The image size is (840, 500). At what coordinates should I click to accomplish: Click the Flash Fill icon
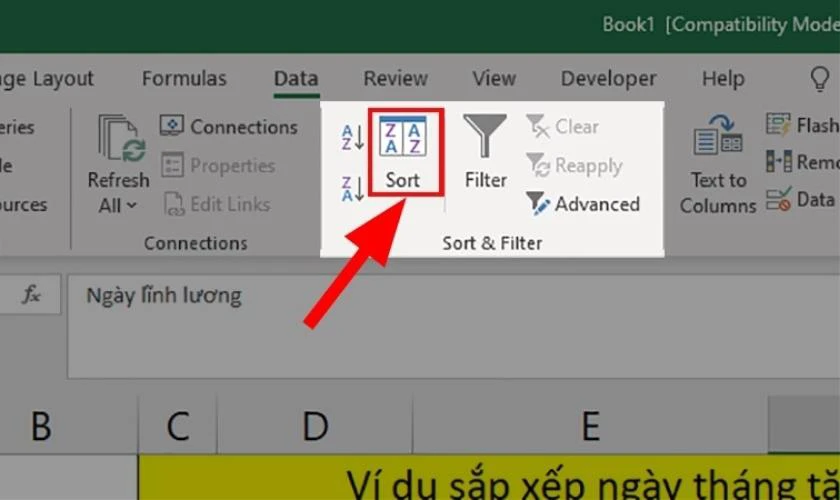coord(778,124)
